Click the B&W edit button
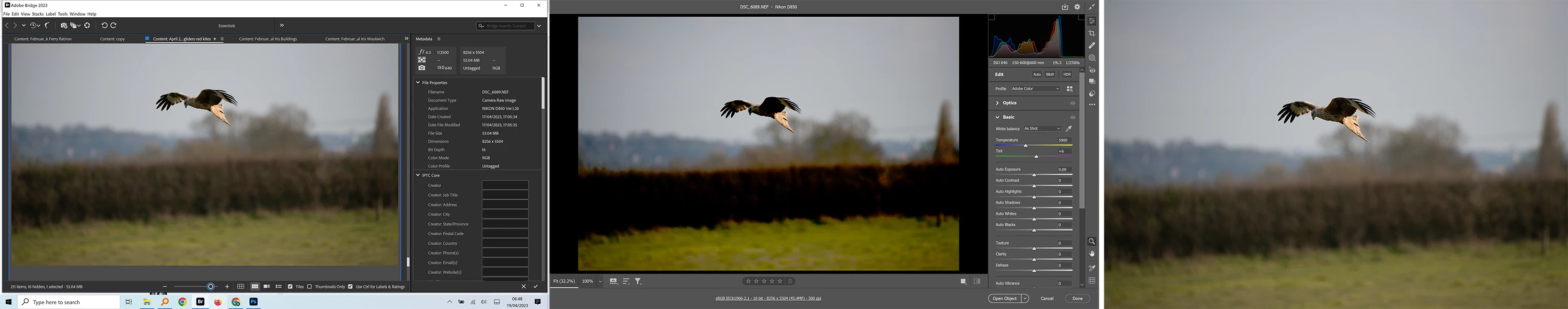1568x309 pixels. 1050,74
